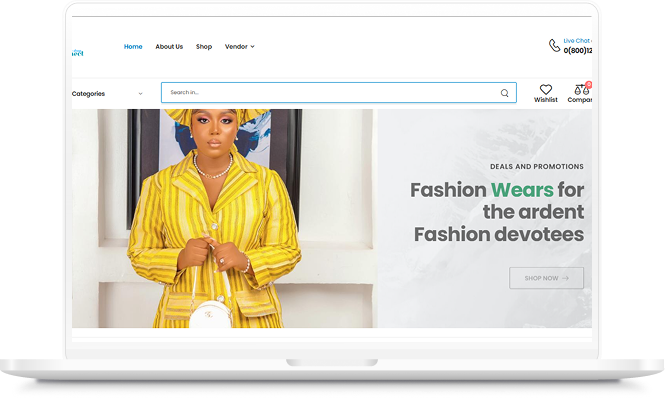Open the Categories dropdown arrow
Image resolution: width=665 pixels, height=401 pixels.
pyautogui.click(x=140, y=94)
